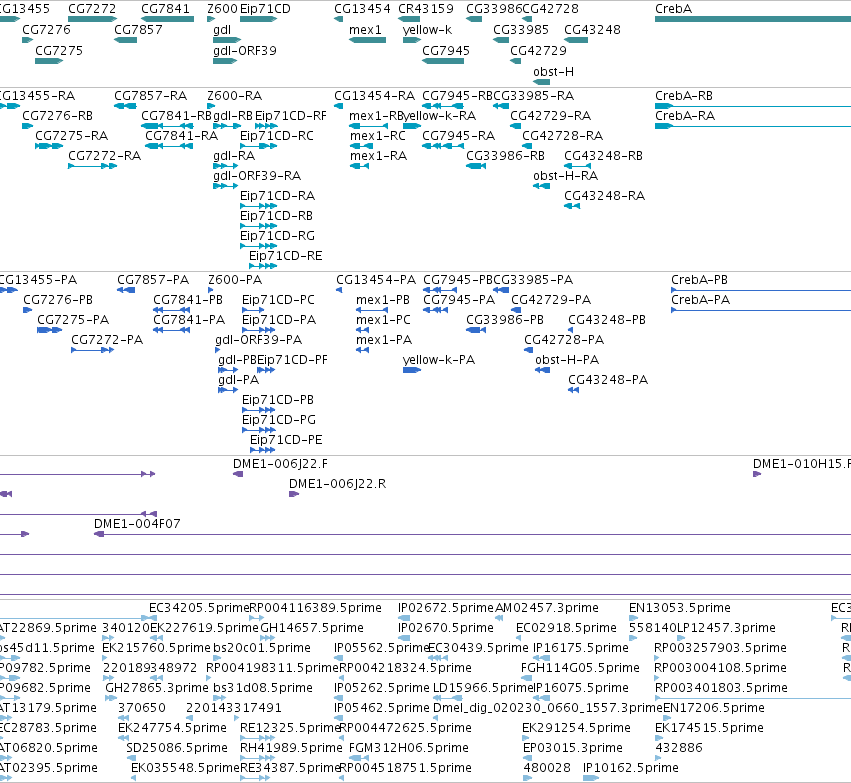Select the Z600-PA protein label
Screen dimensions: 851x783
pos(235,281)
